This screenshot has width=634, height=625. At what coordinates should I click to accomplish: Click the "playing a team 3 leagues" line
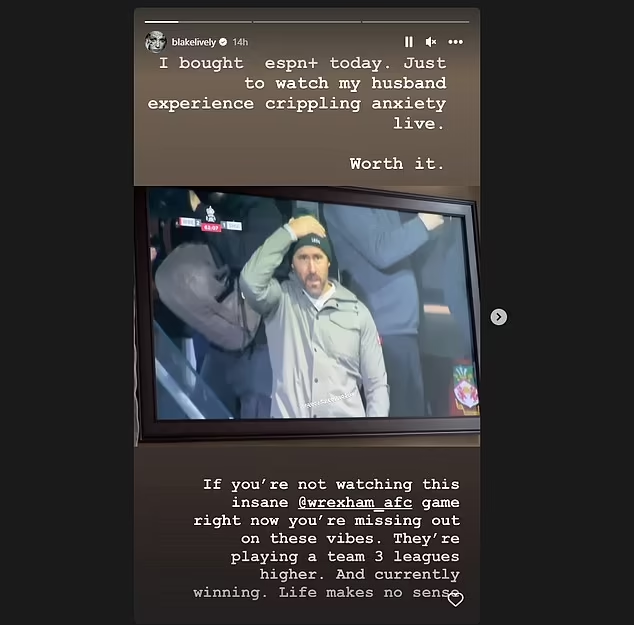click(x=345, y=557)
